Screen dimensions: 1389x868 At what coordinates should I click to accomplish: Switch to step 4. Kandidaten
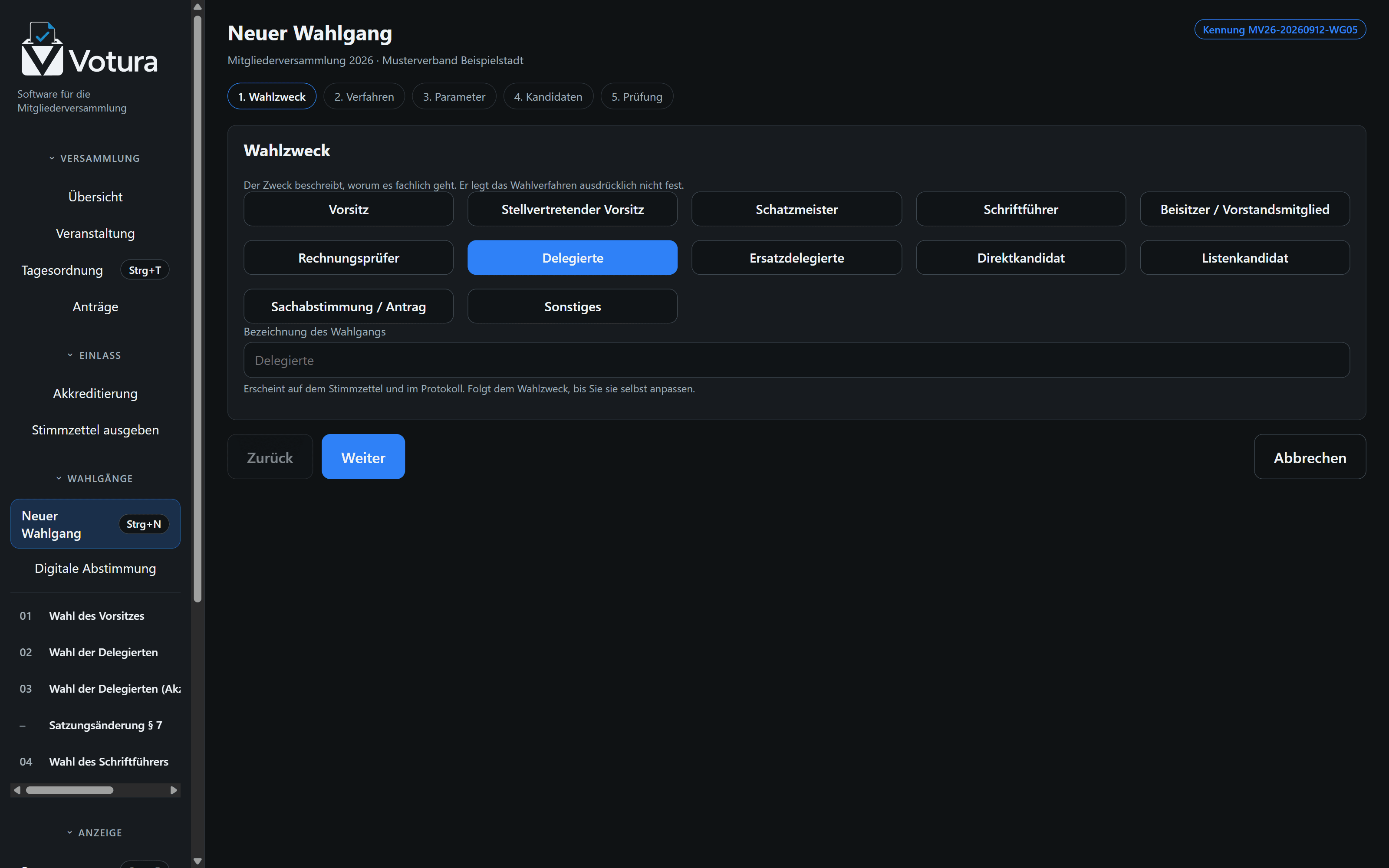point(548,96)
